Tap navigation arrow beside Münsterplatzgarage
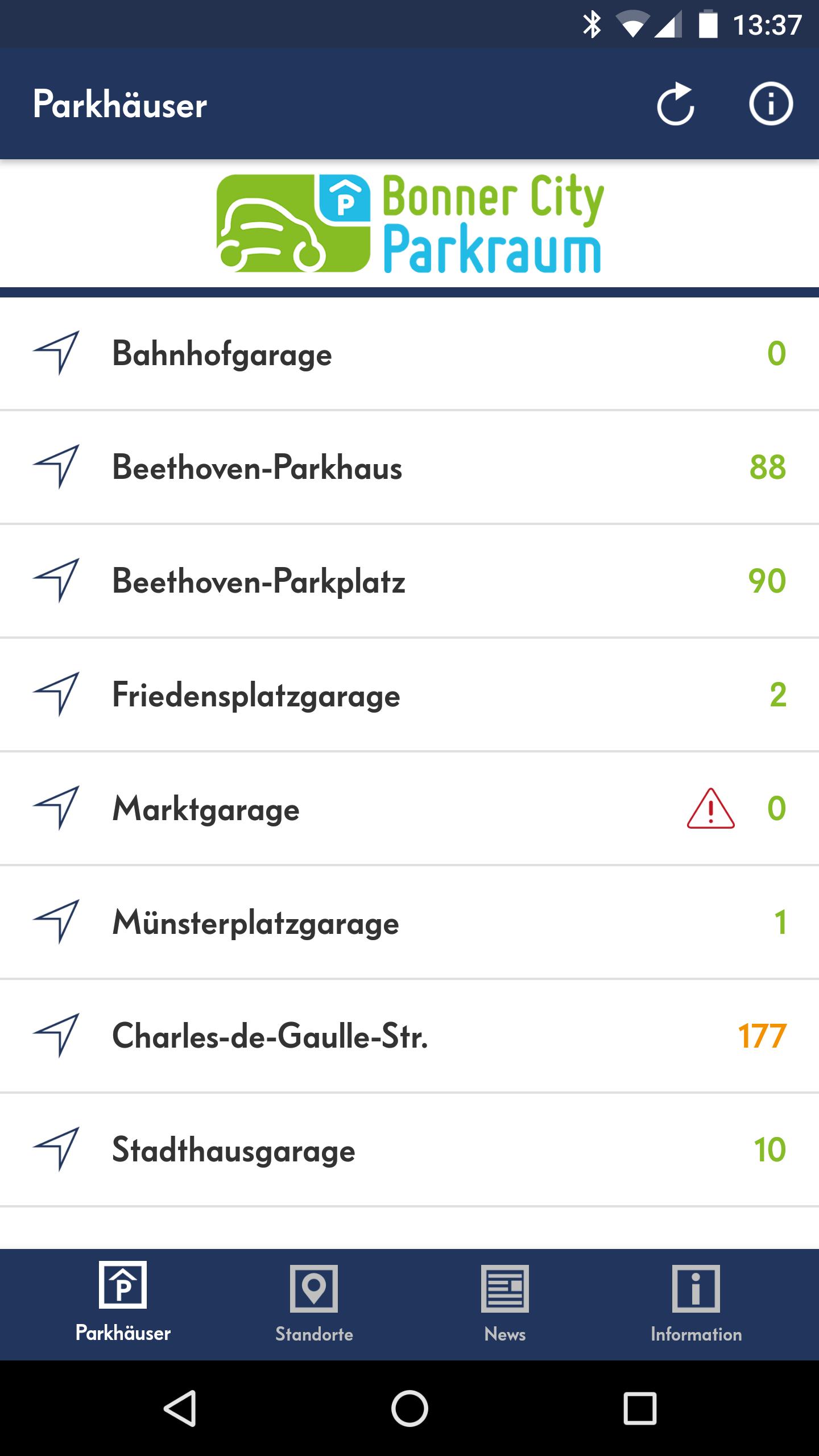Viewport: 819px width, 1456px height. coord(56,922)
